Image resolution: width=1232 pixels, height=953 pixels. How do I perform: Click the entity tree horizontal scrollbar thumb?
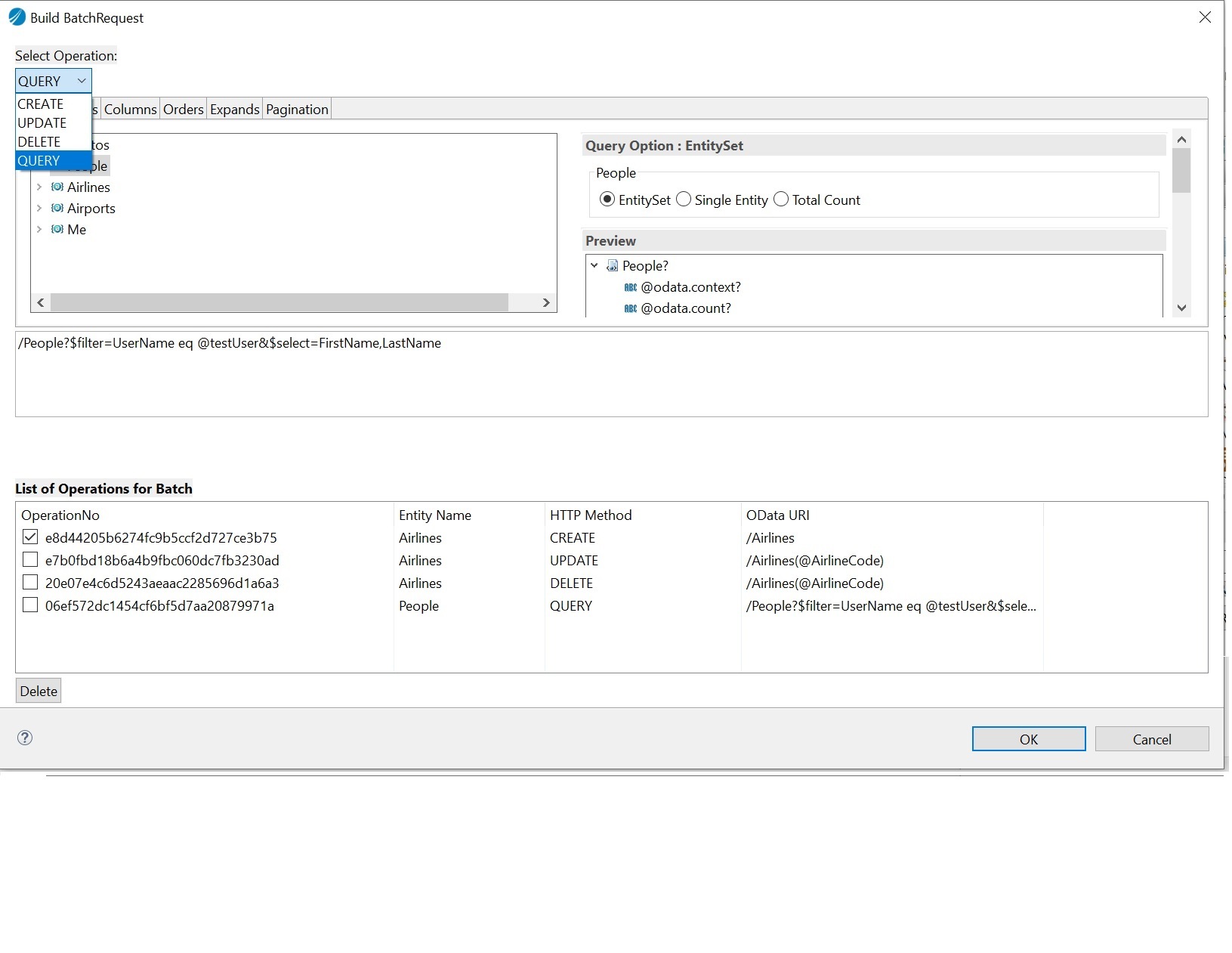pyautogui.click(x=279, y=302)
